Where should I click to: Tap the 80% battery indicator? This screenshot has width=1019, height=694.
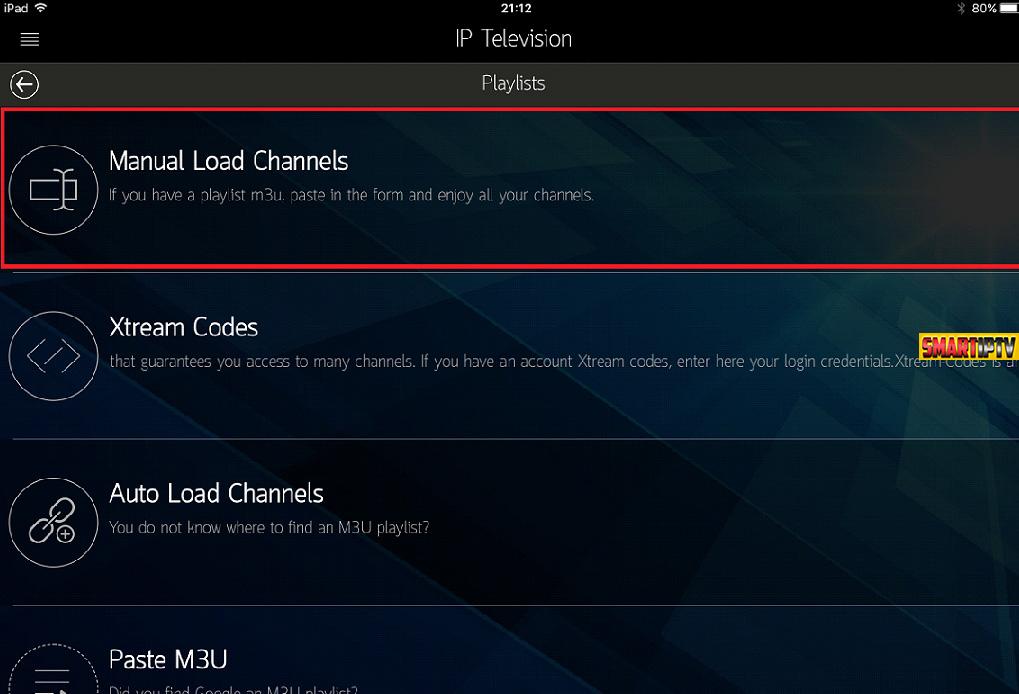coord(994,8)
